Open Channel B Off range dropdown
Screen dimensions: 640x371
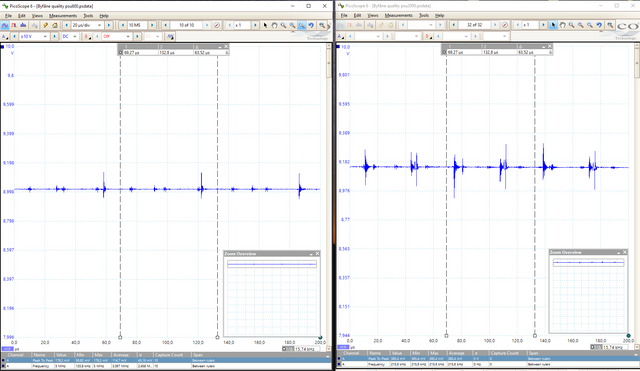pos(128,36)
